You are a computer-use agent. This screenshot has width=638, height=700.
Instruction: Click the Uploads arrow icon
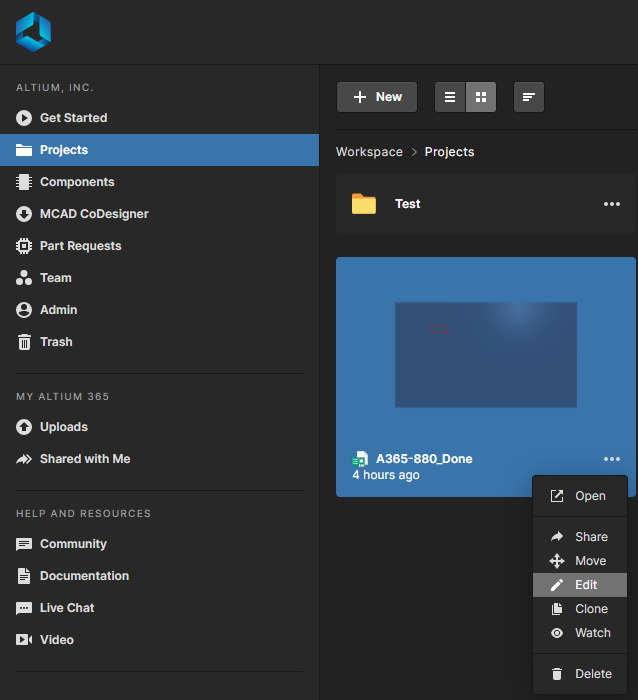coord(24,427)
